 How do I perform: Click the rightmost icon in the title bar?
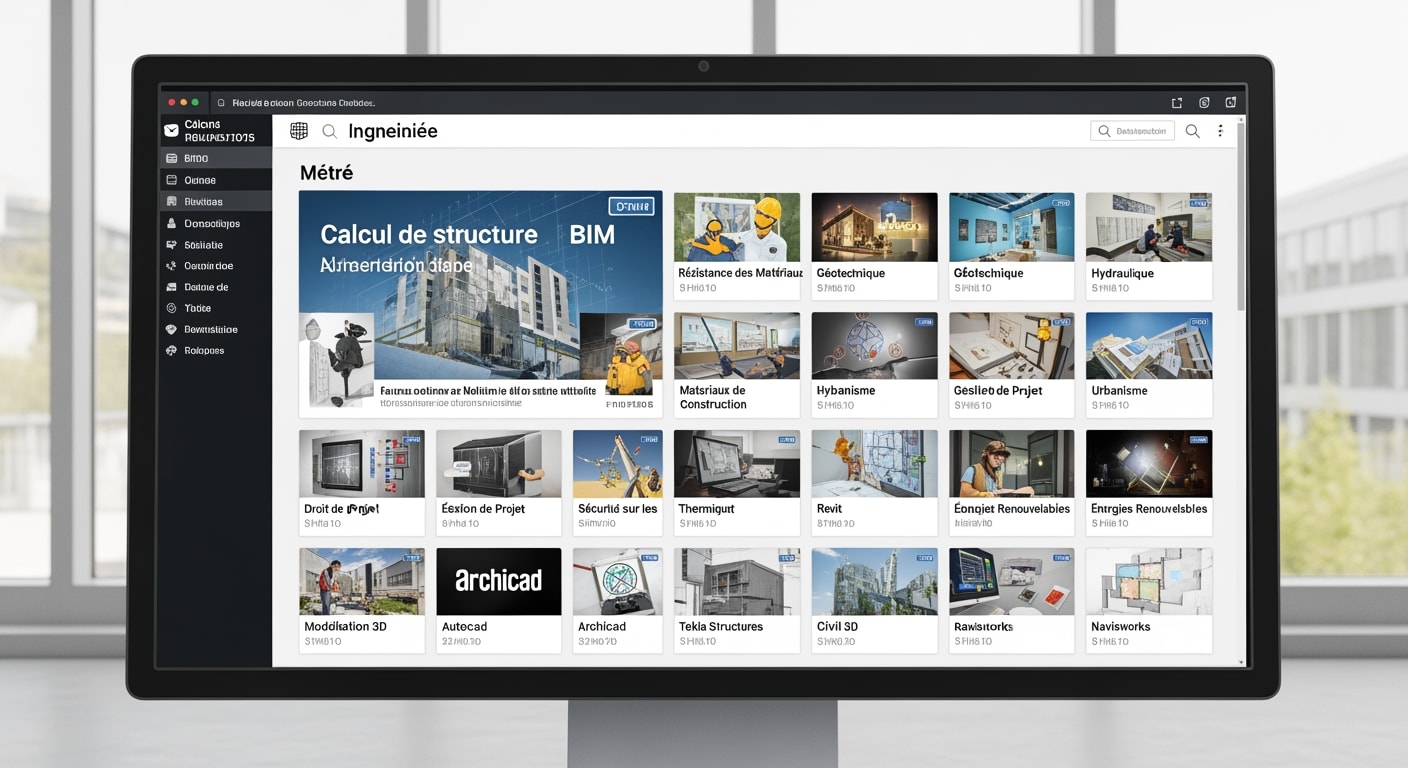point(1231,102)
